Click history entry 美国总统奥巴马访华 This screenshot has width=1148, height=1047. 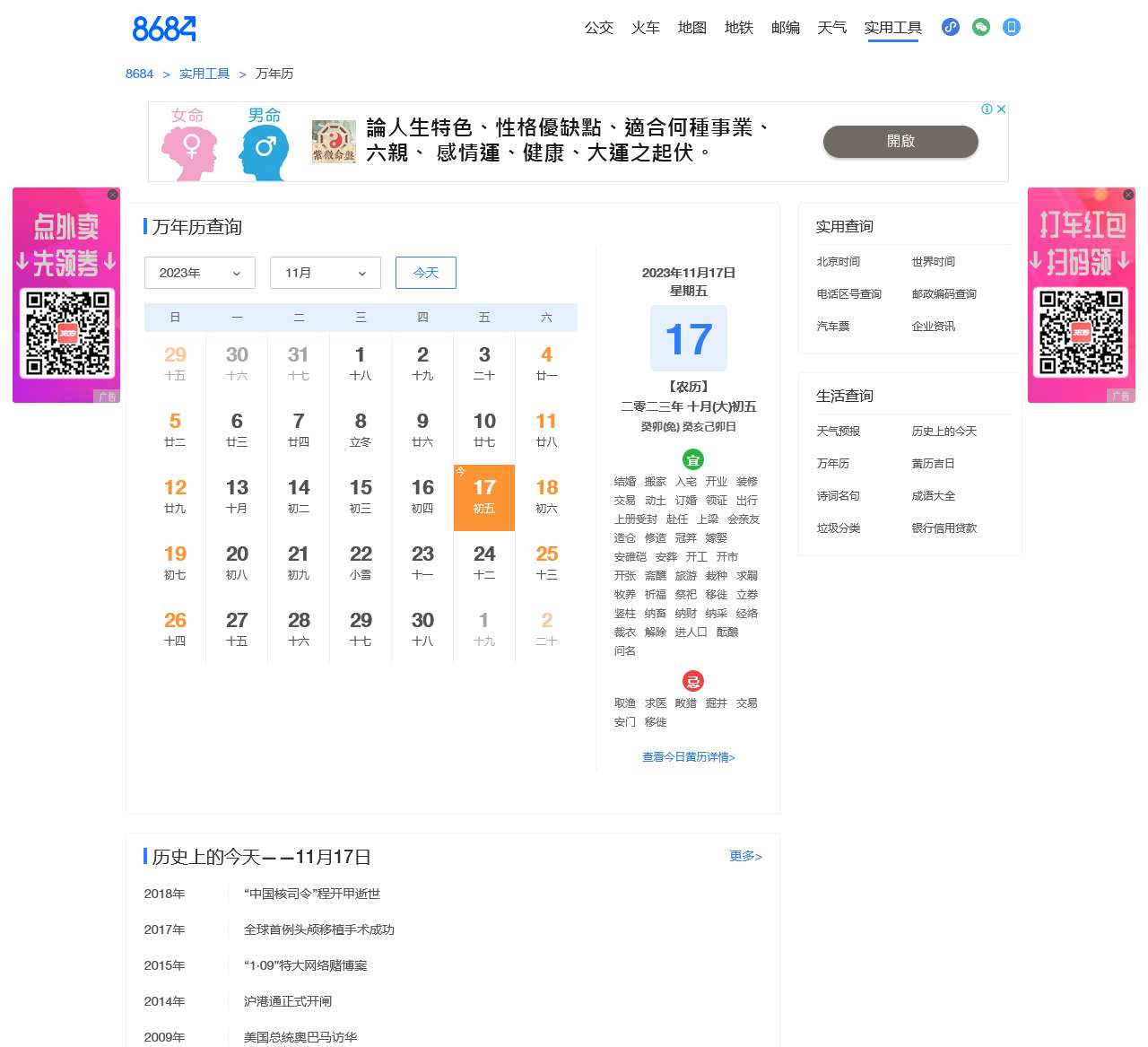pos(300,1037)
